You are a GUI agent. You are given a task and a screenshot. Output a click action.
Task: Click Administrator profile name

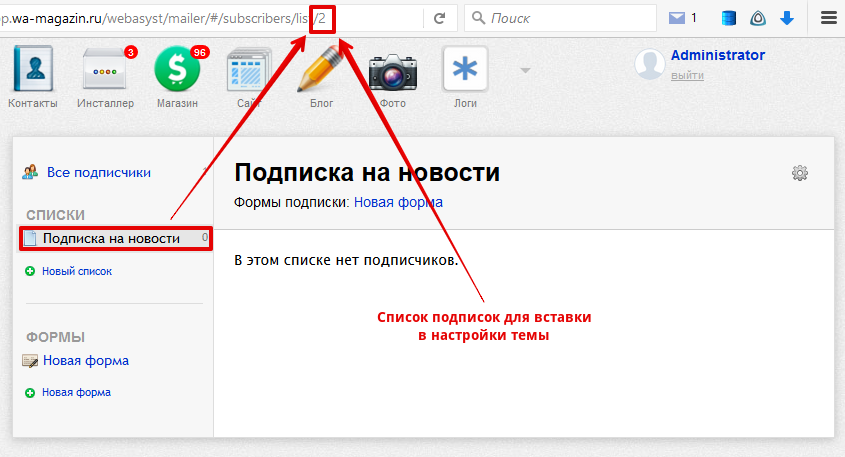[x=718, y=55]
